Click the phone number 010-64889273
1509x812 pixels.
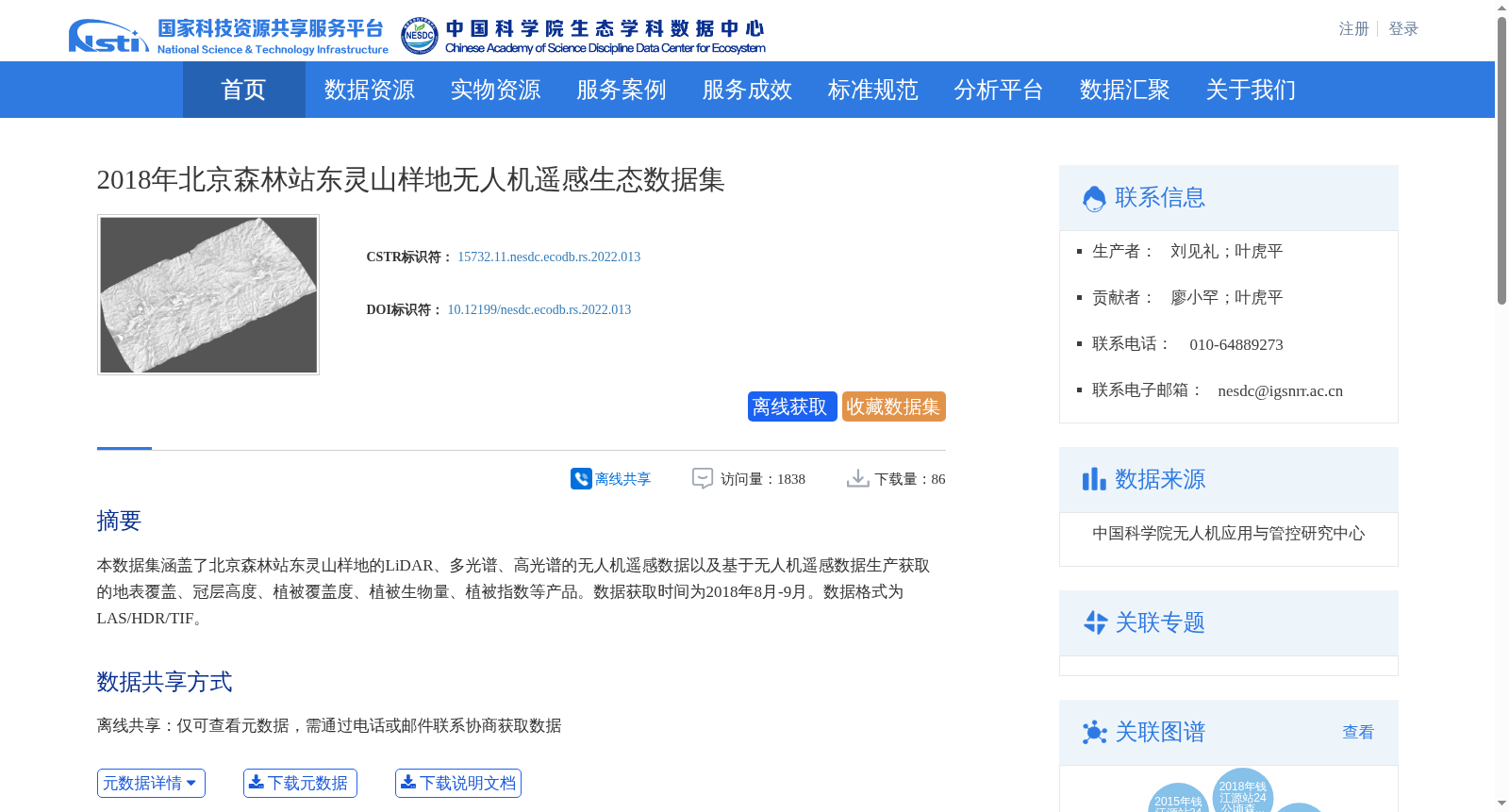click(1236, 344)
